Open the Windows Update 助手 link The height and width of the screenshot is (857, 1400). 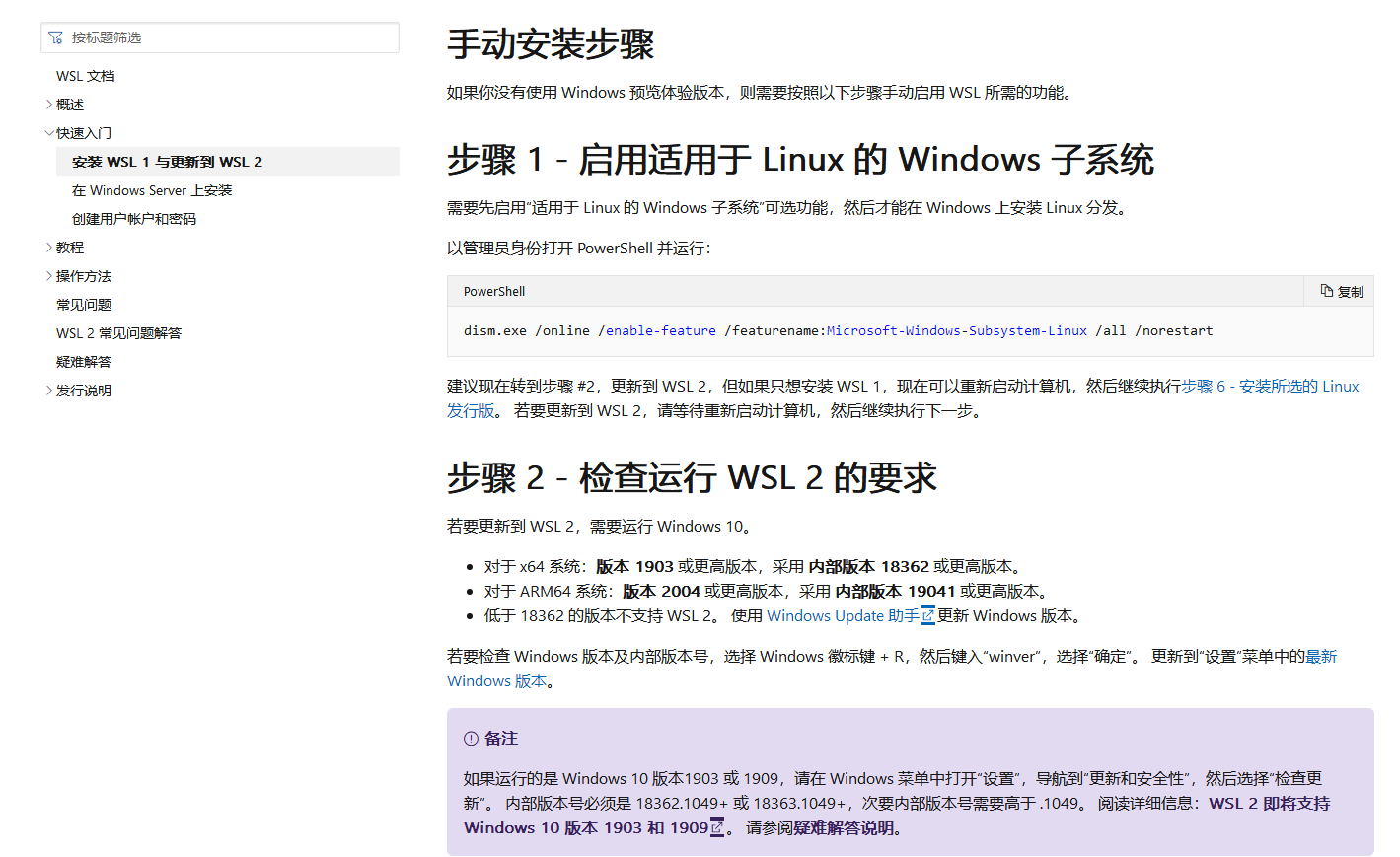tap(843, 616)
